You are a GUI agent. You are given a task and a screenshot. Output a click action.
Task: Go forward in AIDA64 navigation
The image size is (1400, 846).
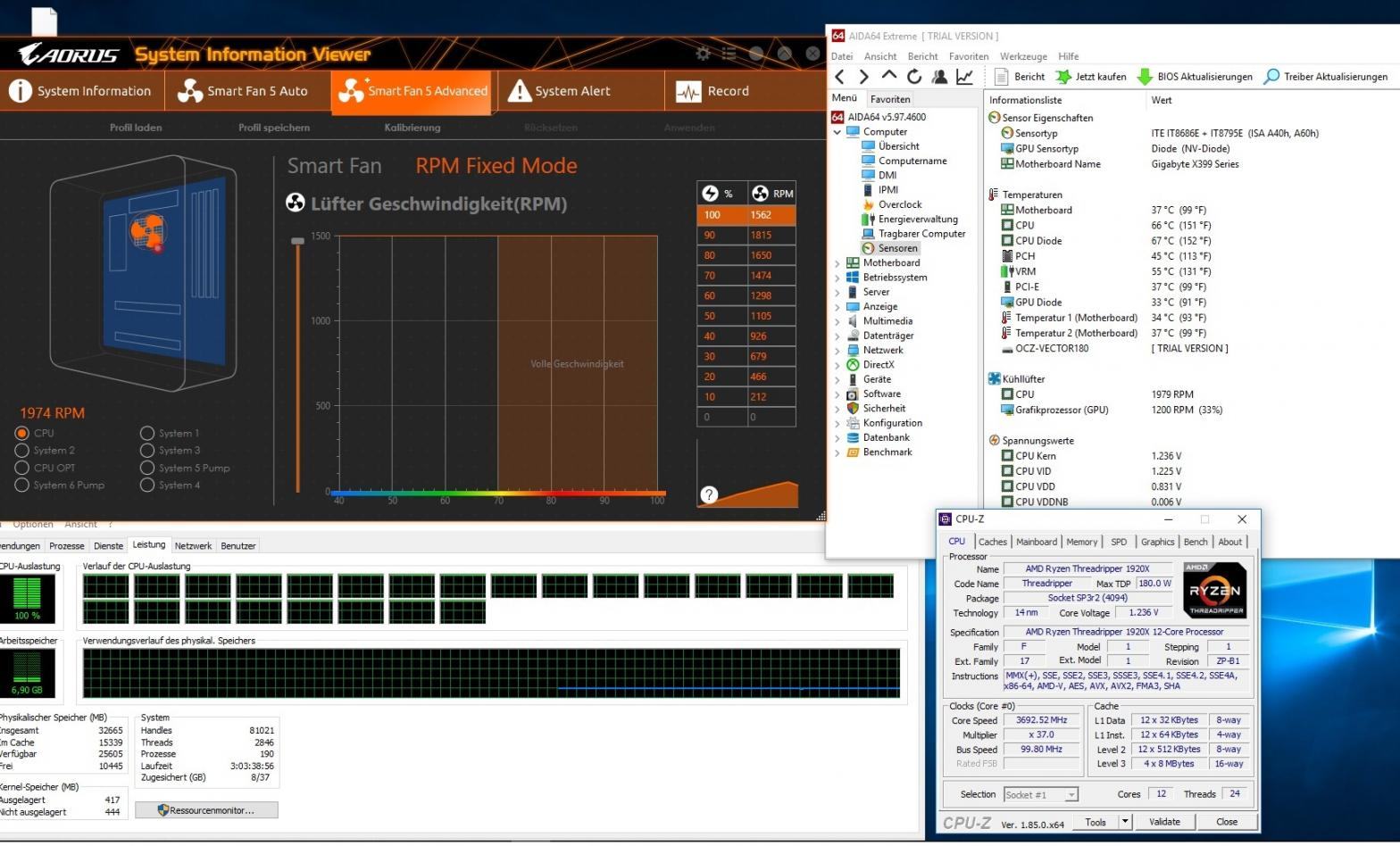point(863,77)
